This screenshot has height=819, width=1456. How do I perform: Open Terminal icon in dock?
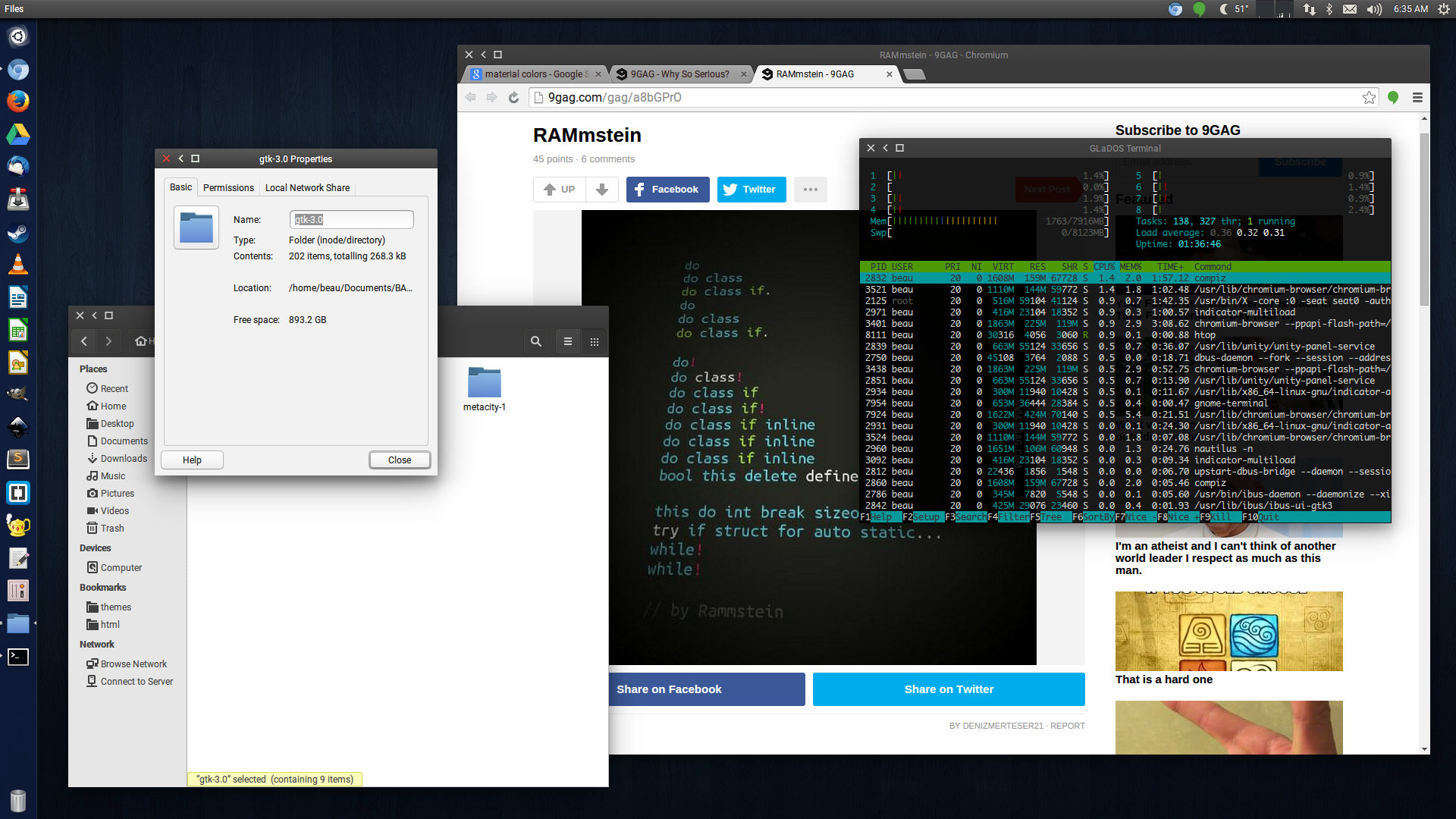(x=18, y=657)
